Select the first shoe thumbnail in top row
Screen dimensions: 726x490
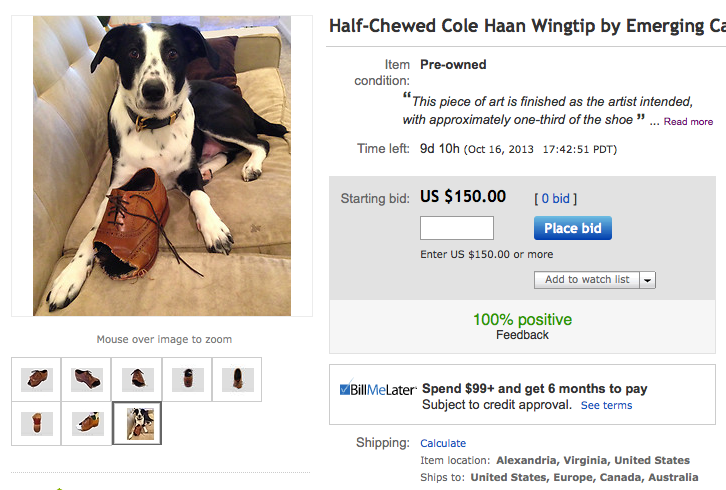point(37,379)
